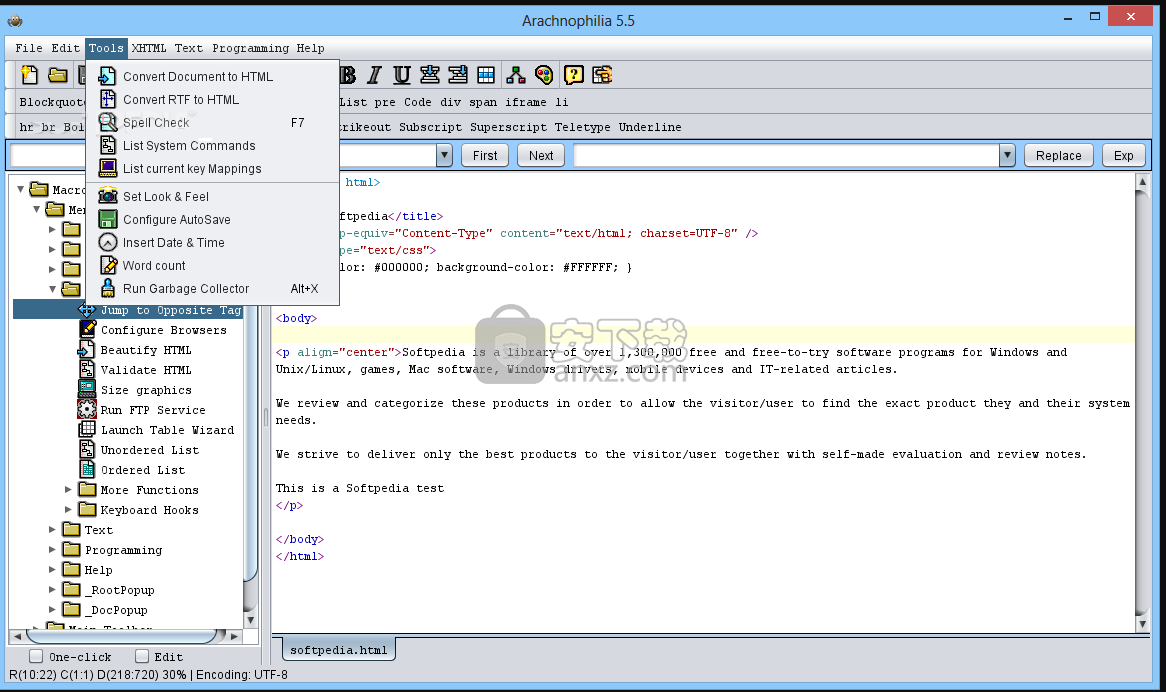This screenshot has height=692, width=1166.
Task: Switch to the softpedia.html tab
Action: tap(338, 650)
